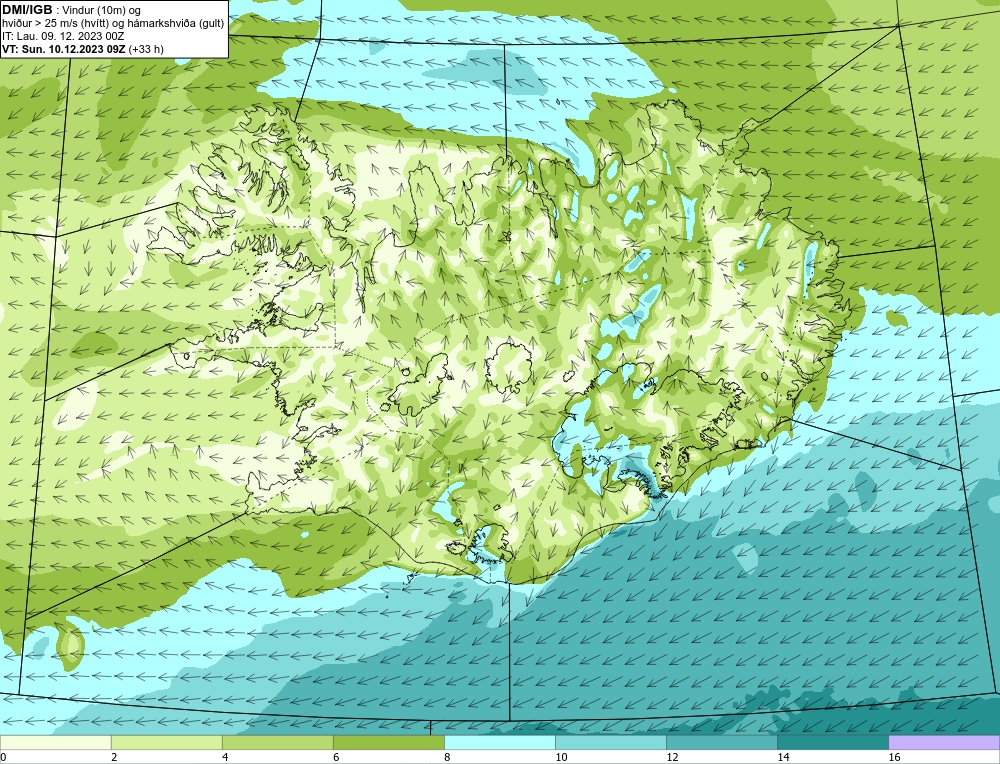This screenshot has height=764, width=1000.
Task: Click the 'hviður > 25 m/s (hvítt)' line
Action: pos(55,24)
